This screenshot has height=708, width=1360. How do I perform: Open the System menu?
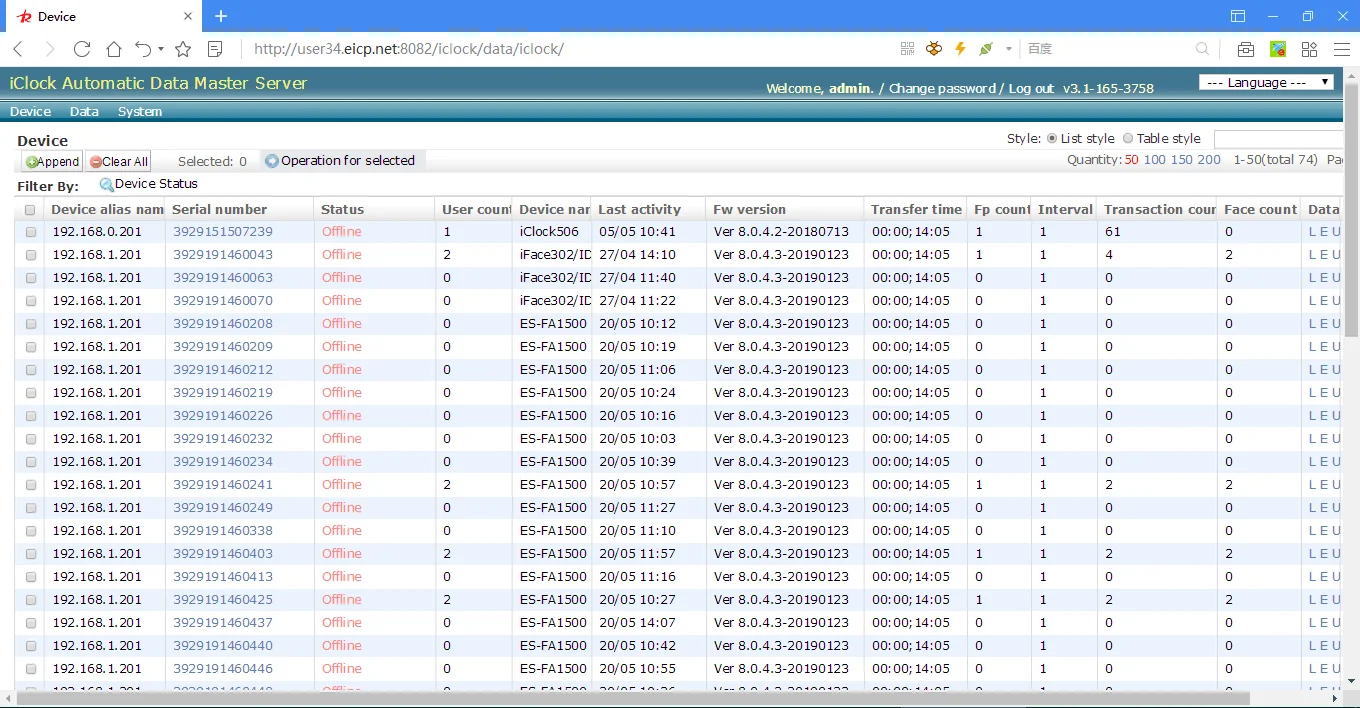140,112
